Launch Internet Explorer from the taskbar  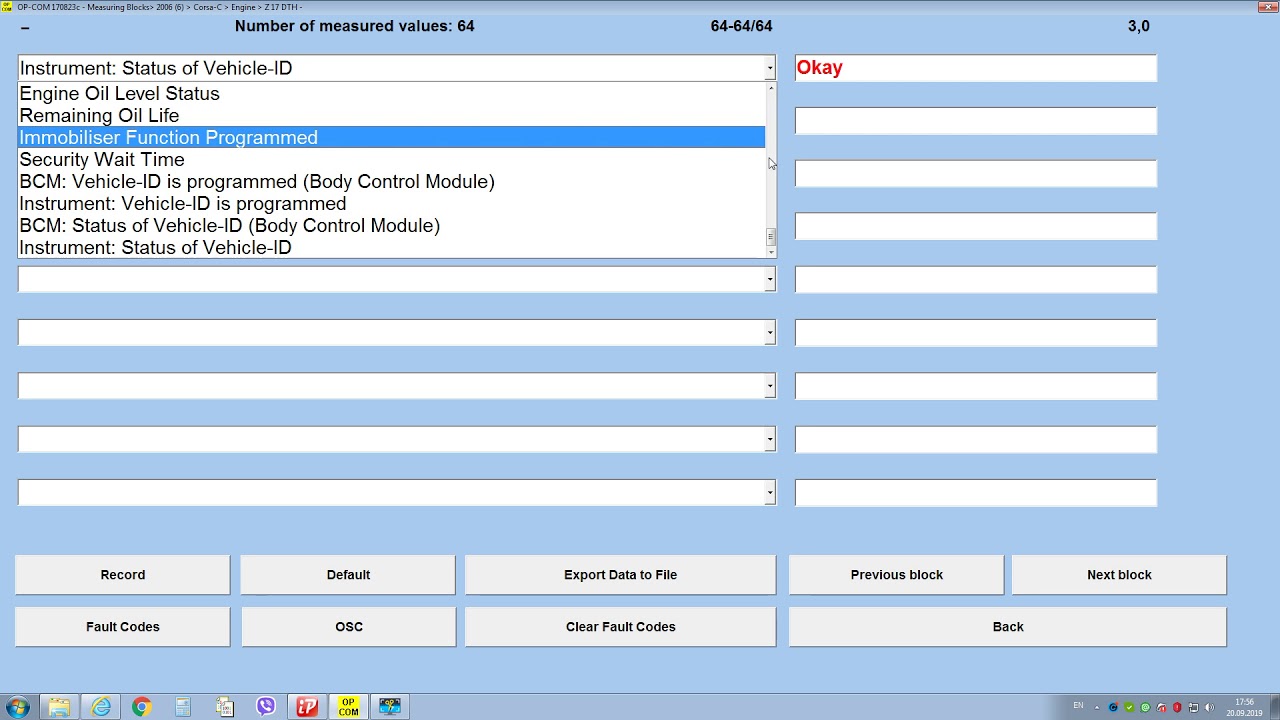[x=101, y=707]
